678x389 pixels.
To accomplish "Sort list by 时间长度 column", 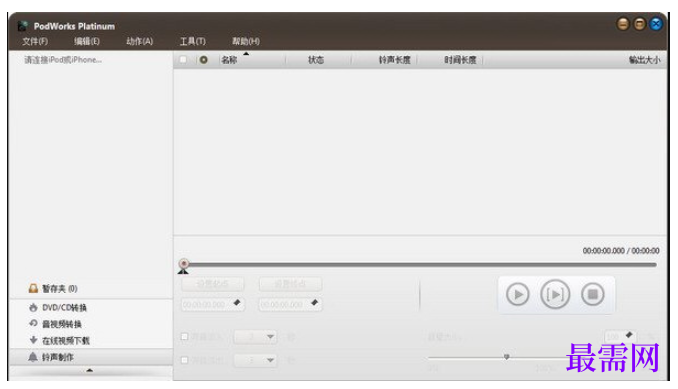I will click(460, 60).
